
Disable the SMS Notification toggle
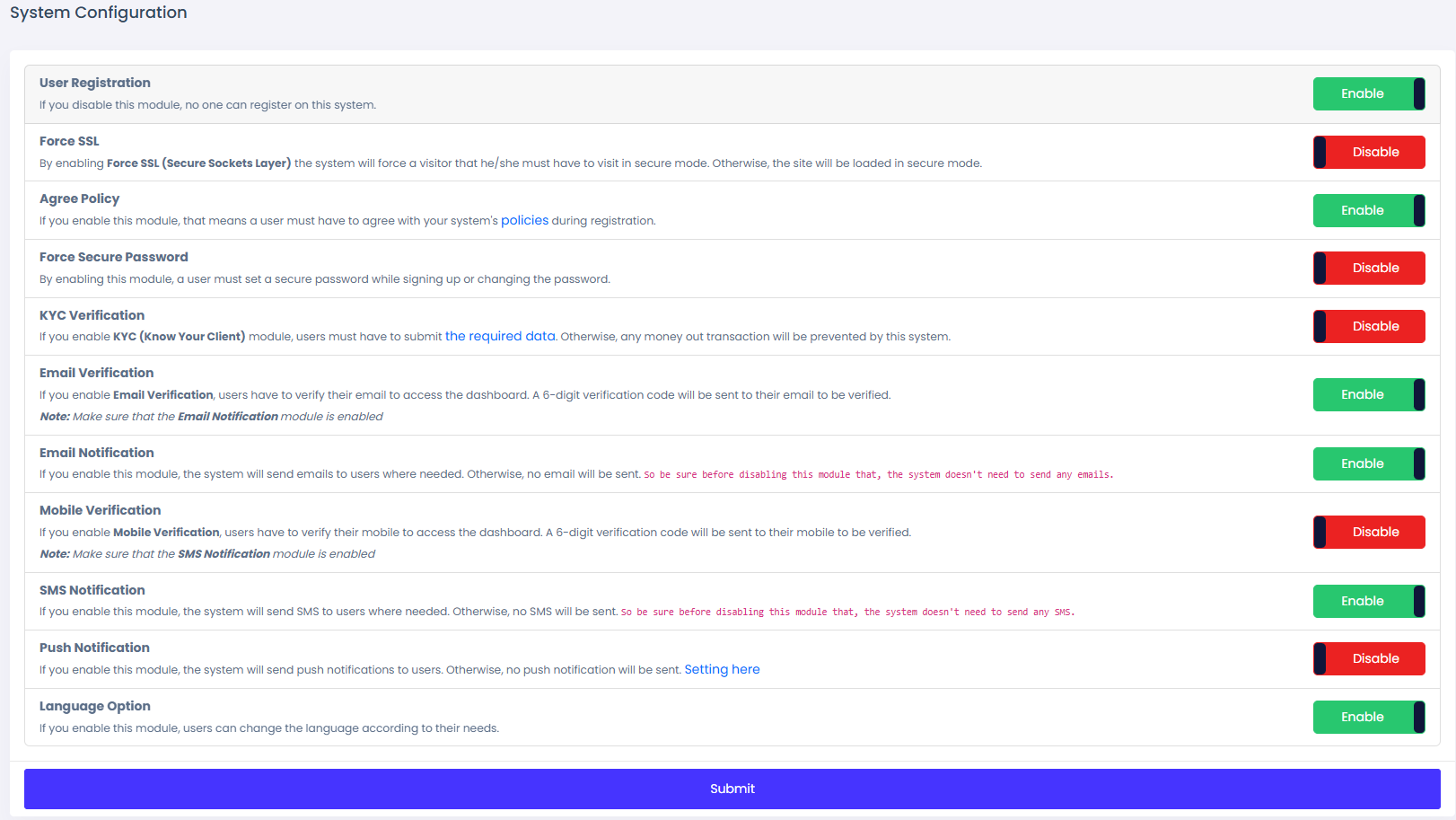pyautogui.click(x=1368, y=602)
